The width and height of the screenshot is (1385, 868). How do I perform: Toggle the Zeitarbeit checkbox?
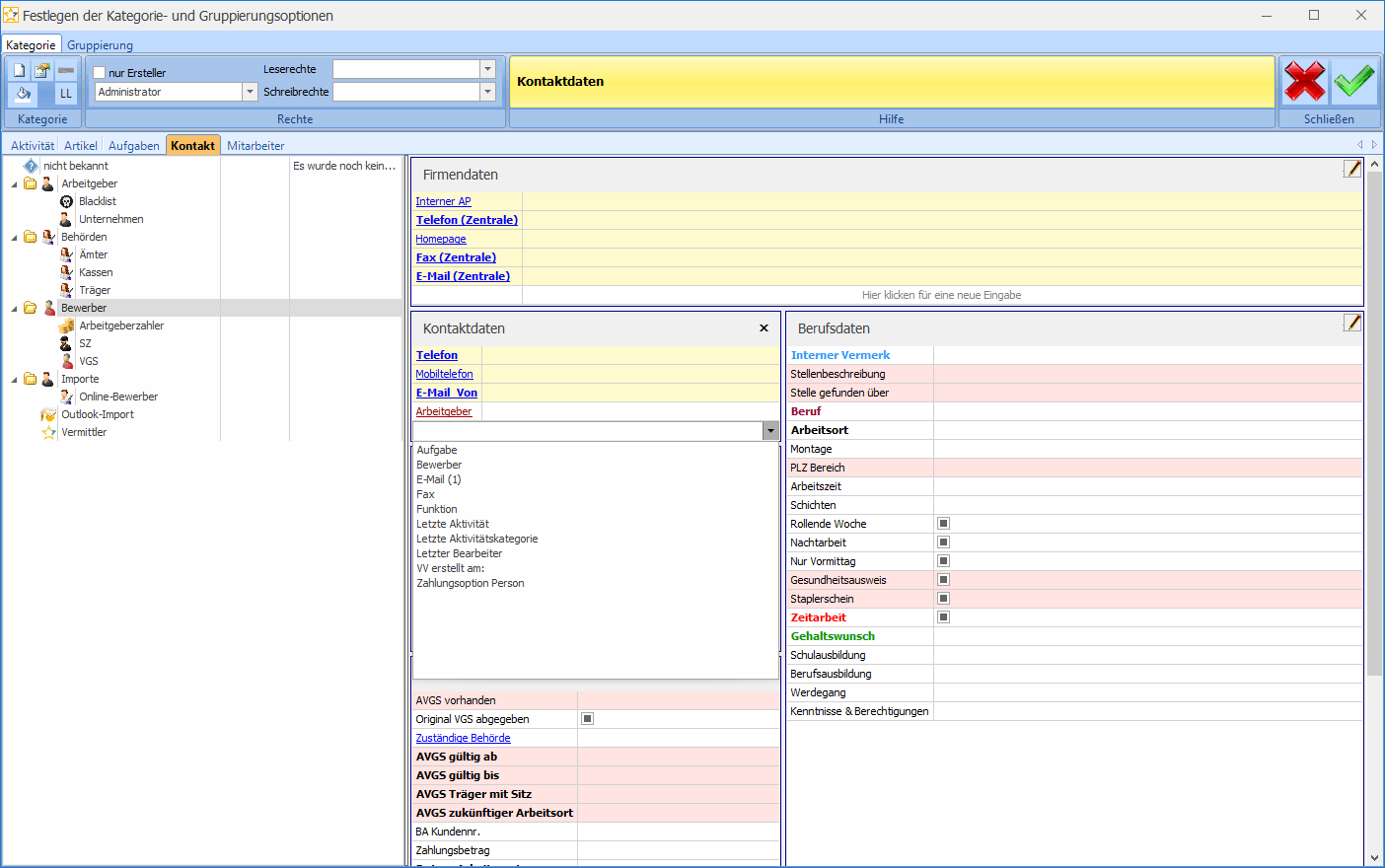tap(943, 617)
